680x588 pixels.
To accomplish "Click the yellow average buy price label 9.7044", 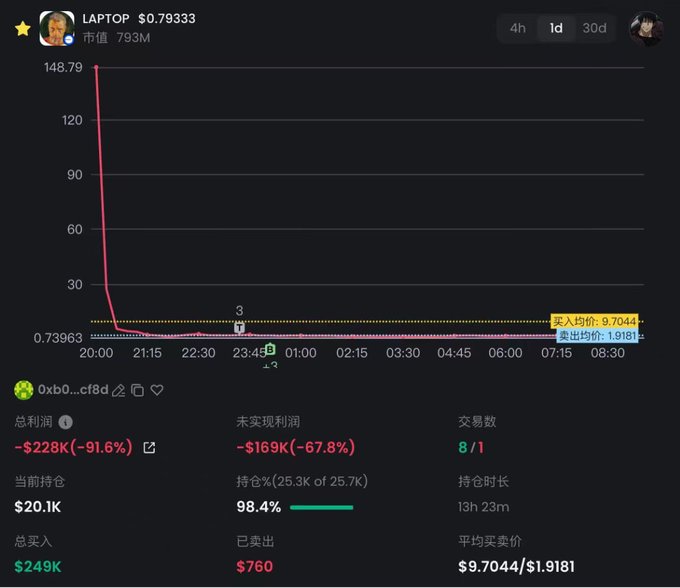I will coord(594,321).
